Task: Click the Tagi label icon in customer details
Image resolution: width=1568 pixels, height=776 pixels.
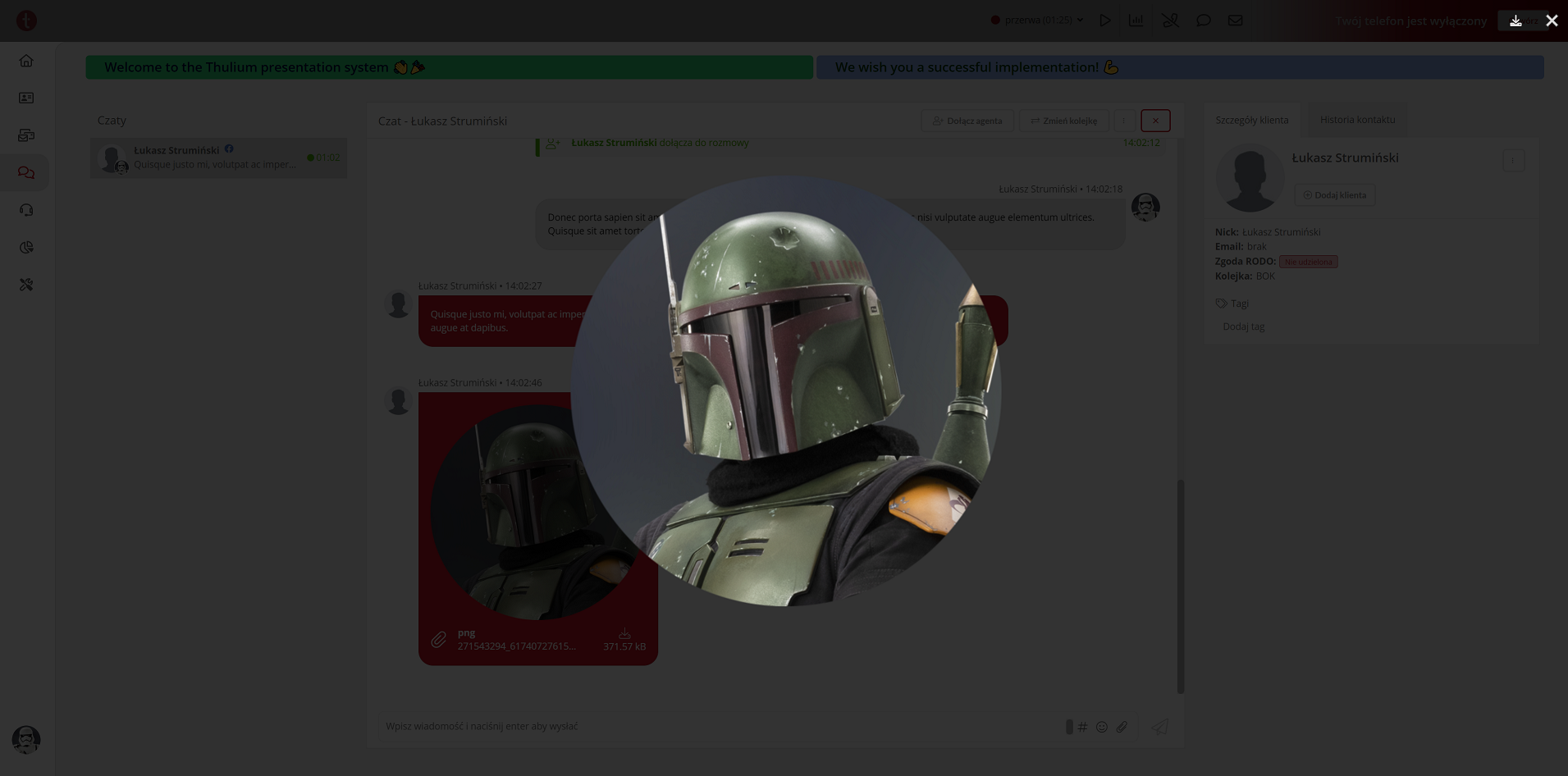Action: click(x=1221, y=304)
